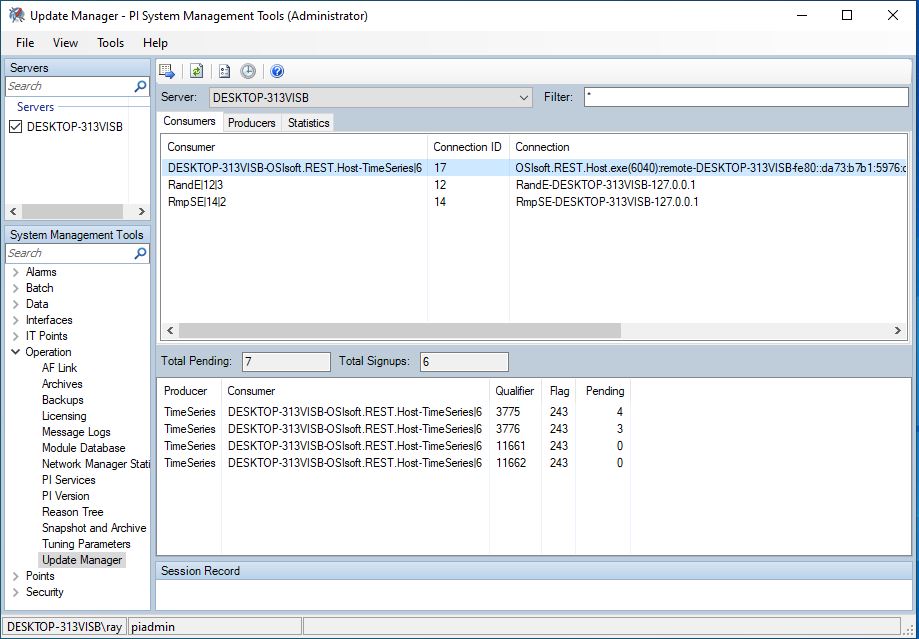The image size is (919, 639).
Task: Open the Tools menu
Action: 110,43
